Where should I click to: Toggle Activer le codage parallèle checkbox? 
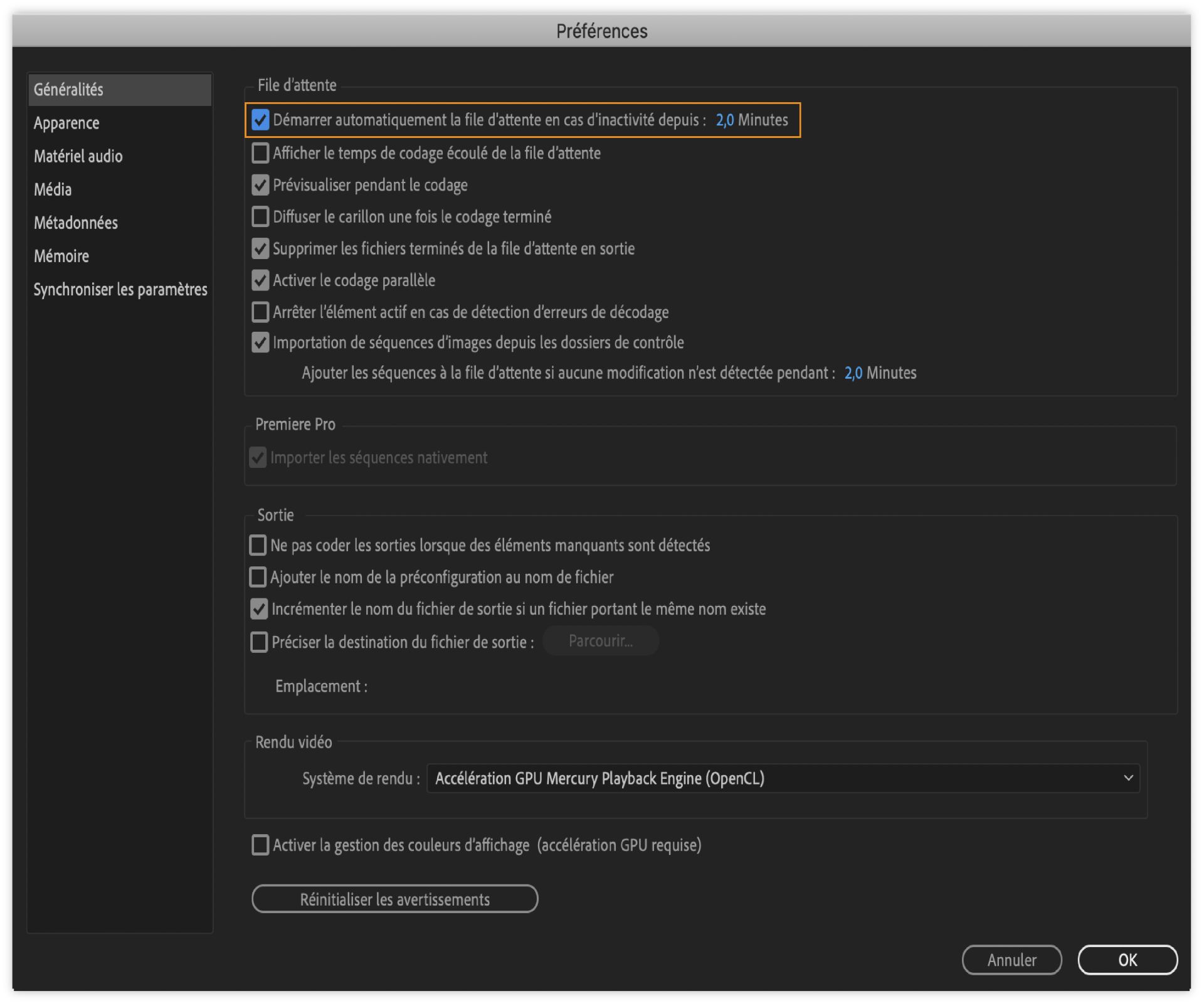click(x=260, y=280)
